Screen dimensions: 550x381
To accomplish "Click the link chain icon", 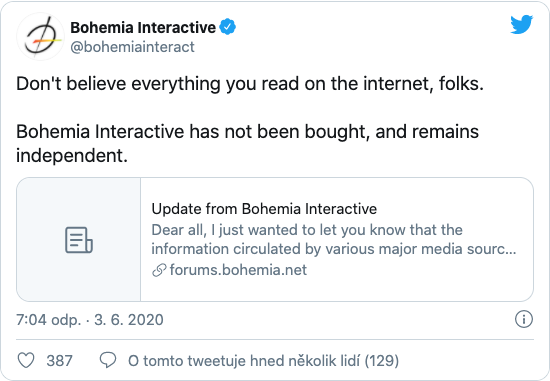I will [159, 270].
